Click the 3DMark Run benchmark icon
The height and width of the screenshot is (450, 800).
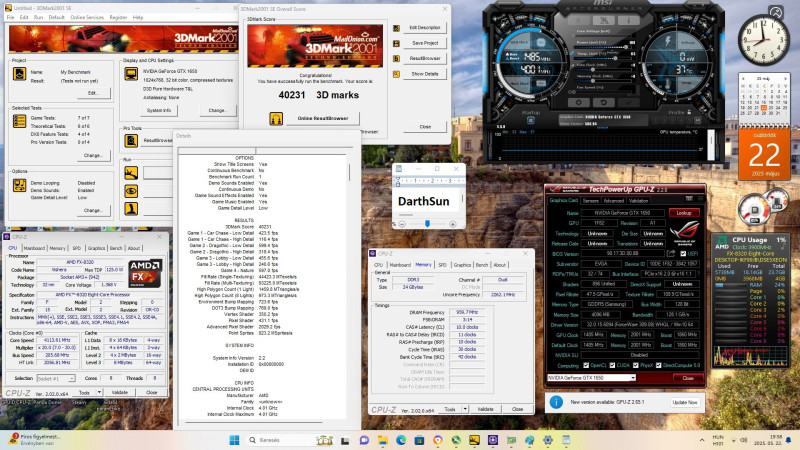(131, 173)
